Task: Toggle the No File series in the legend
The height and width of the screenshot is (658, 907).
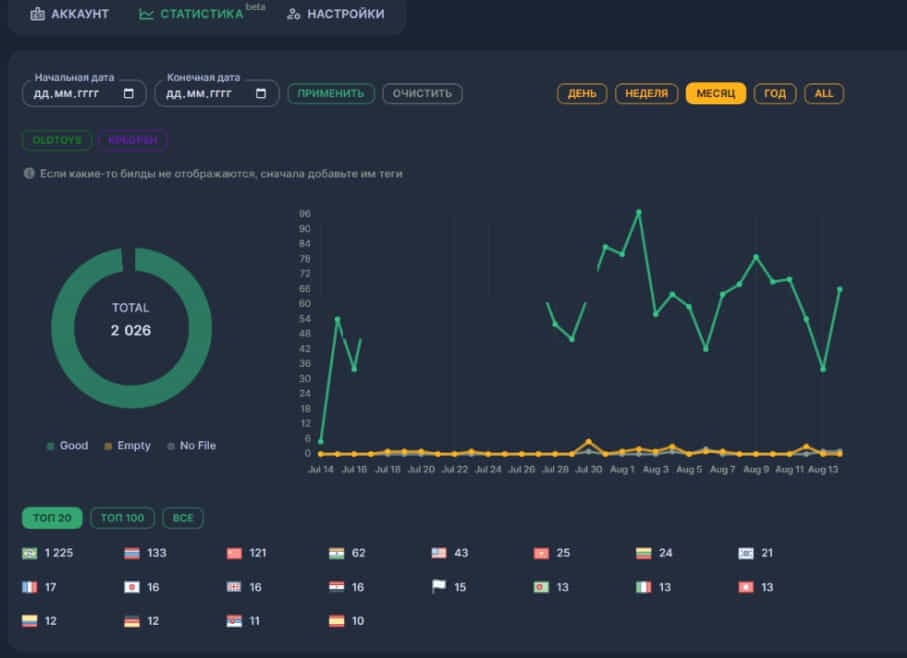Action: [191, 446]
